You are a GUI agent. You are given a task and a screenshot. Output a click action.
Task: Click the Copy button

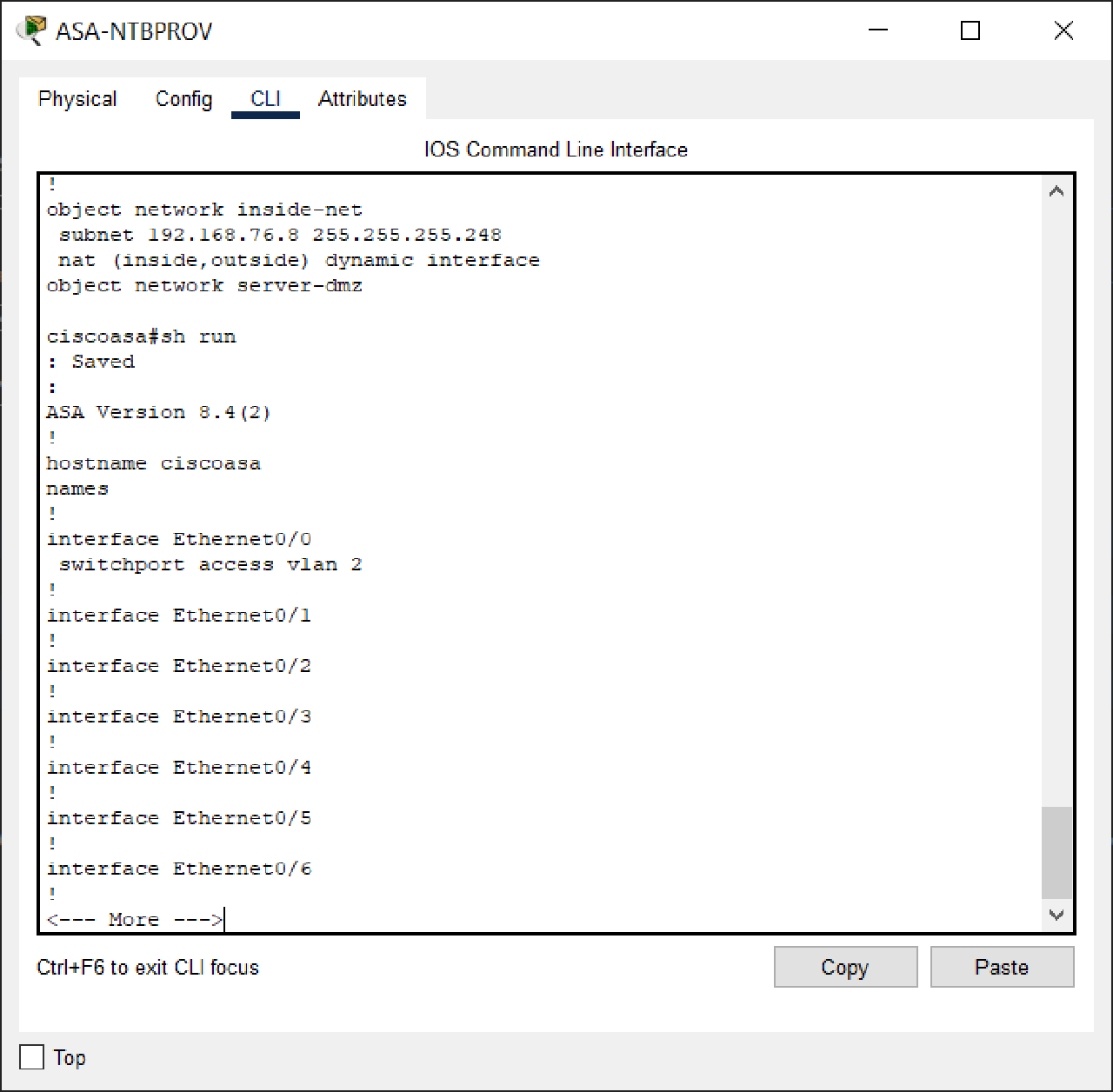click(x=844, y=967)
